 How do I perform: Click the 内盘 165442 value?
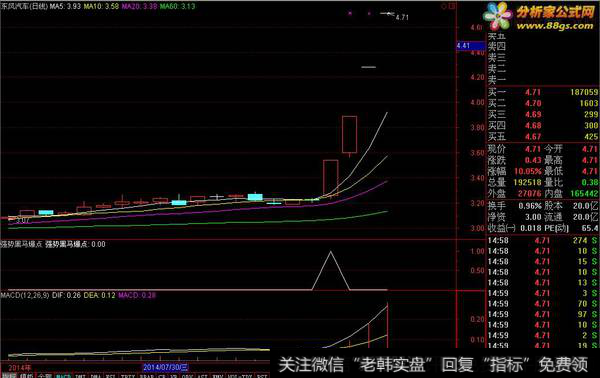(x=584, y=194)
